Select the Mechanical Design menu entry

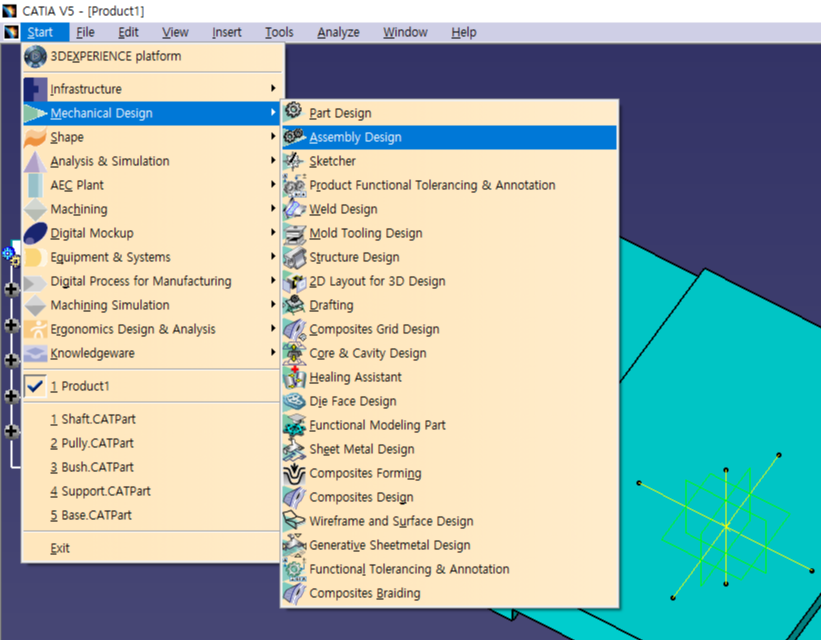pyautogui.click(x=150, y=113)
